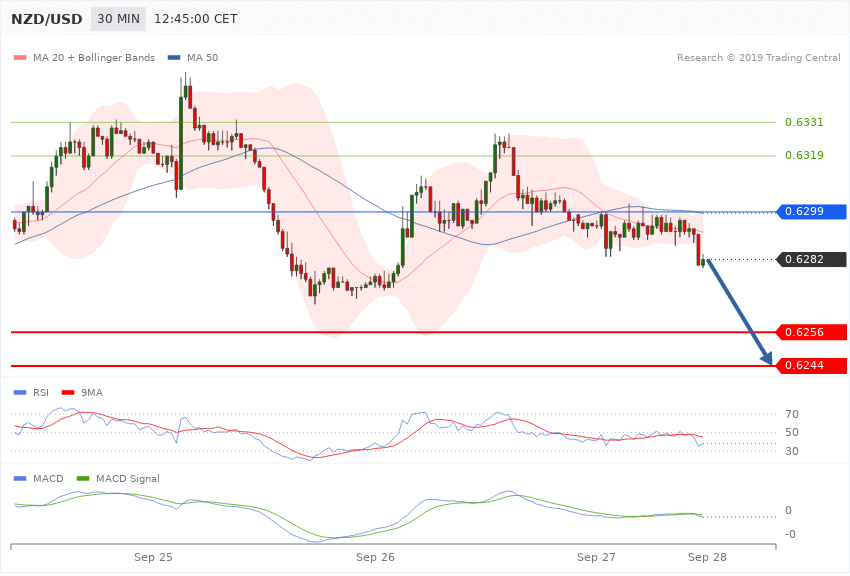850x576 pixels.
Task: Click the Sep 26 date axis label
Action: tap(375, 558)
